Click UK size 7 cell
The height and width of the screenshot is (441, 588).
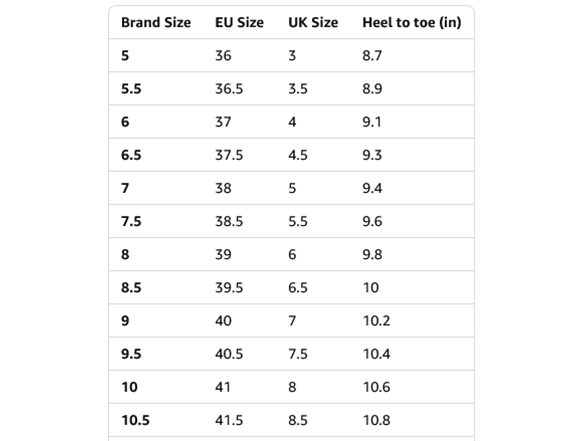click(292, 321)
